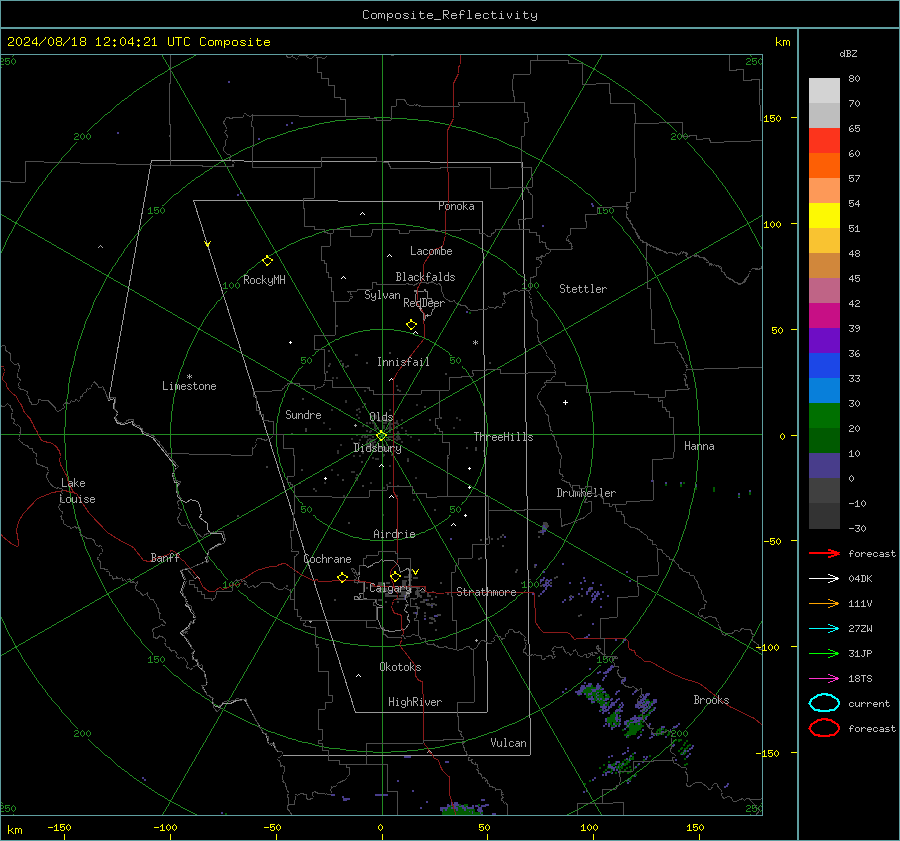
Task: Click the 31JP legend label
Action: (860, 653)
